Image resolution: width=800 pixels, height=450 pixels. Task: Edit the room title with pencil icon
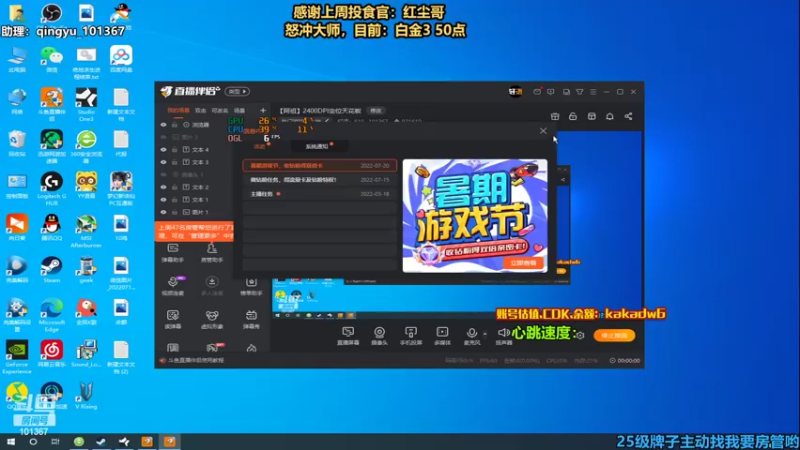[327, 121]
